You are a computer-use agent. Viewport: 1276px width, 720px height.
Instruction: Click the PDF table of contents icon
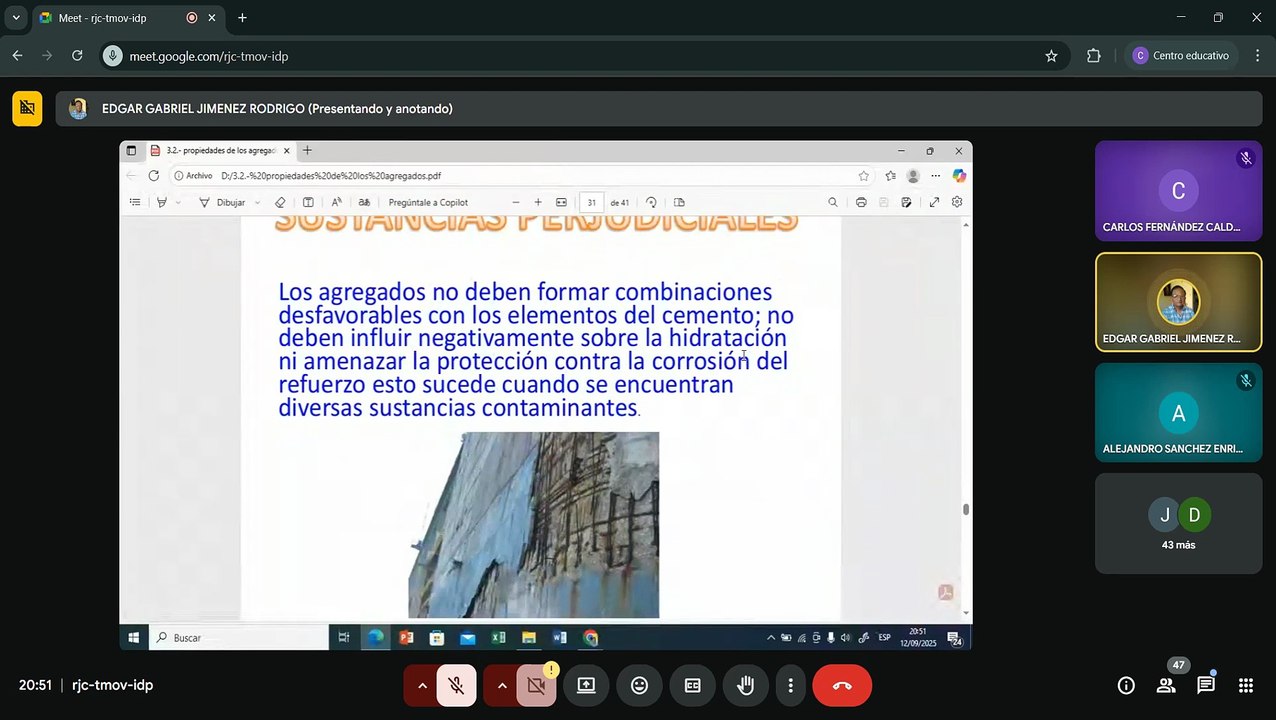pos(135,202)
